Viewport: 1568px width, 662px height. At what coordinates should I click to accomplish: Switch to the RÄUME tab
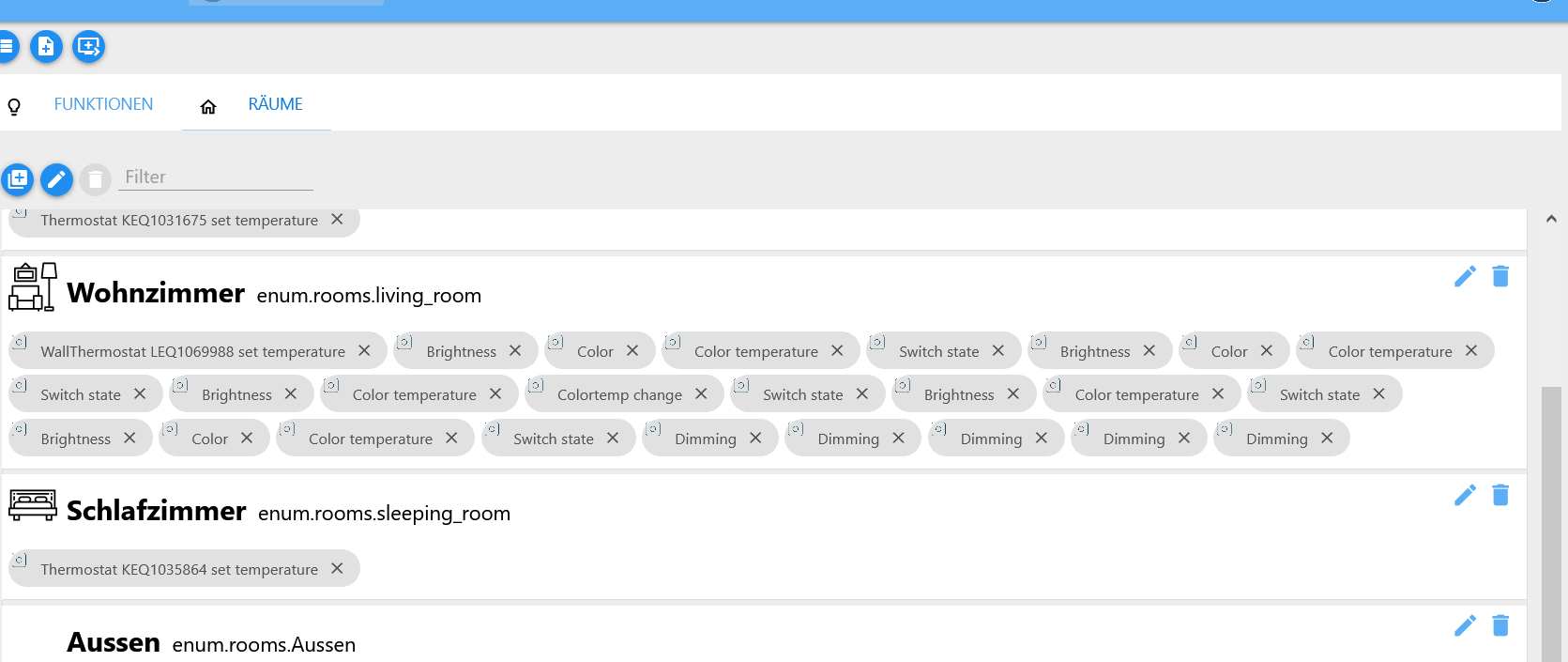[x=275, y=104]
